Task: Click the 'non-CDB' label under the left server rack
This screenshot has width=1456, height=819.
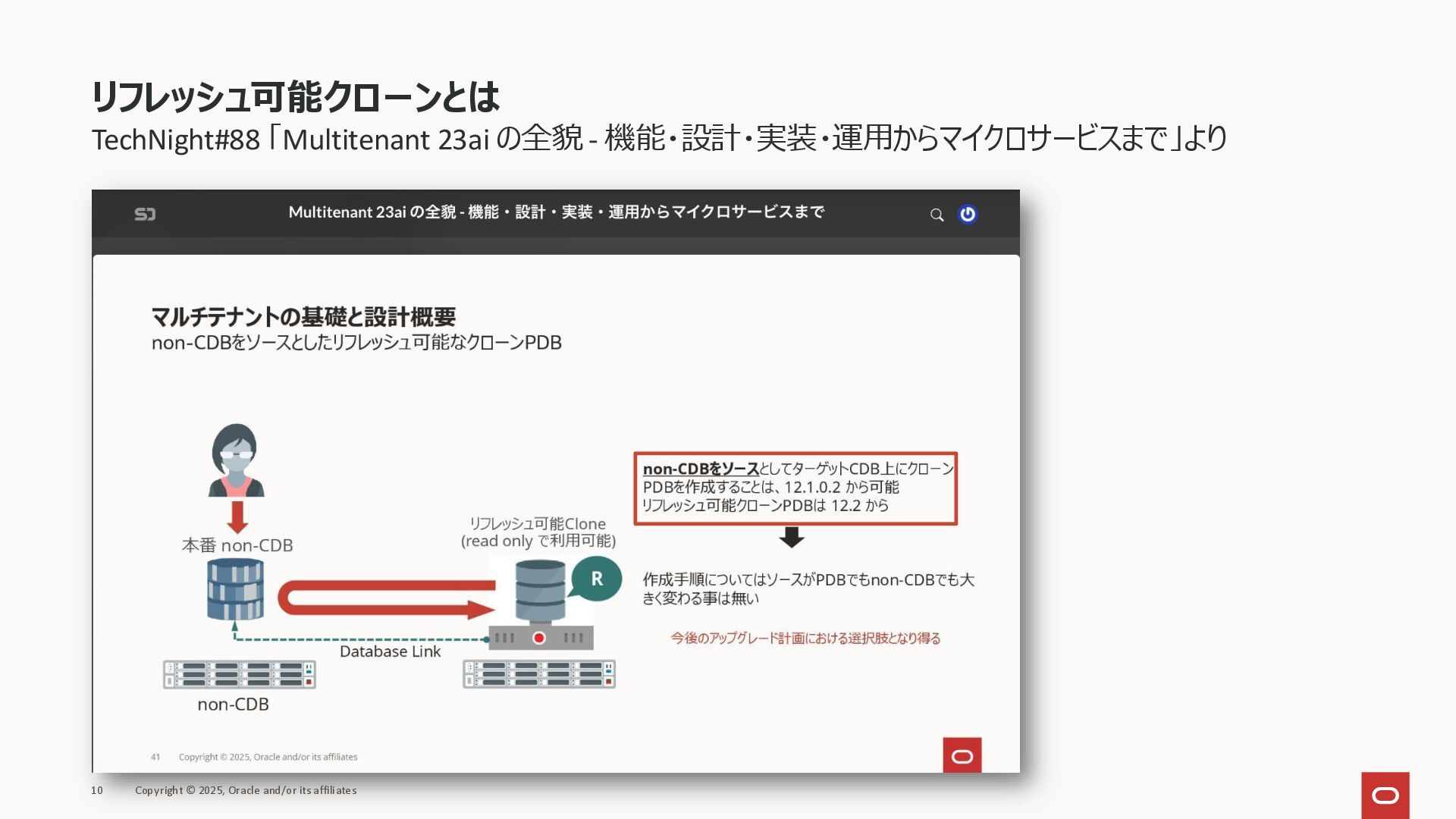Action: coord(233,704)
